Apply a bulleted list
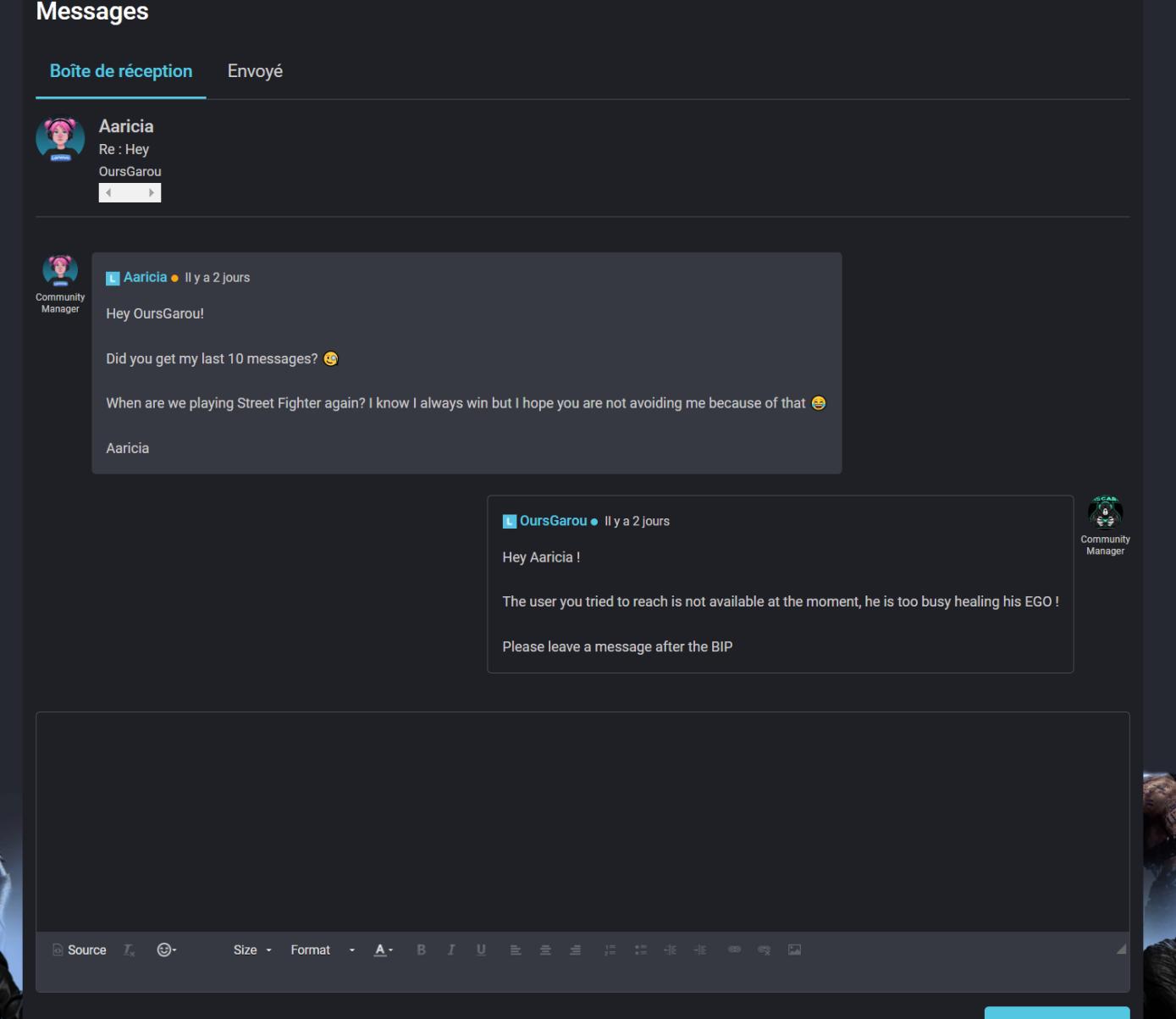Image resolution: width=1176 pixels, height=1019 pixels. click(x=640, y=950)
